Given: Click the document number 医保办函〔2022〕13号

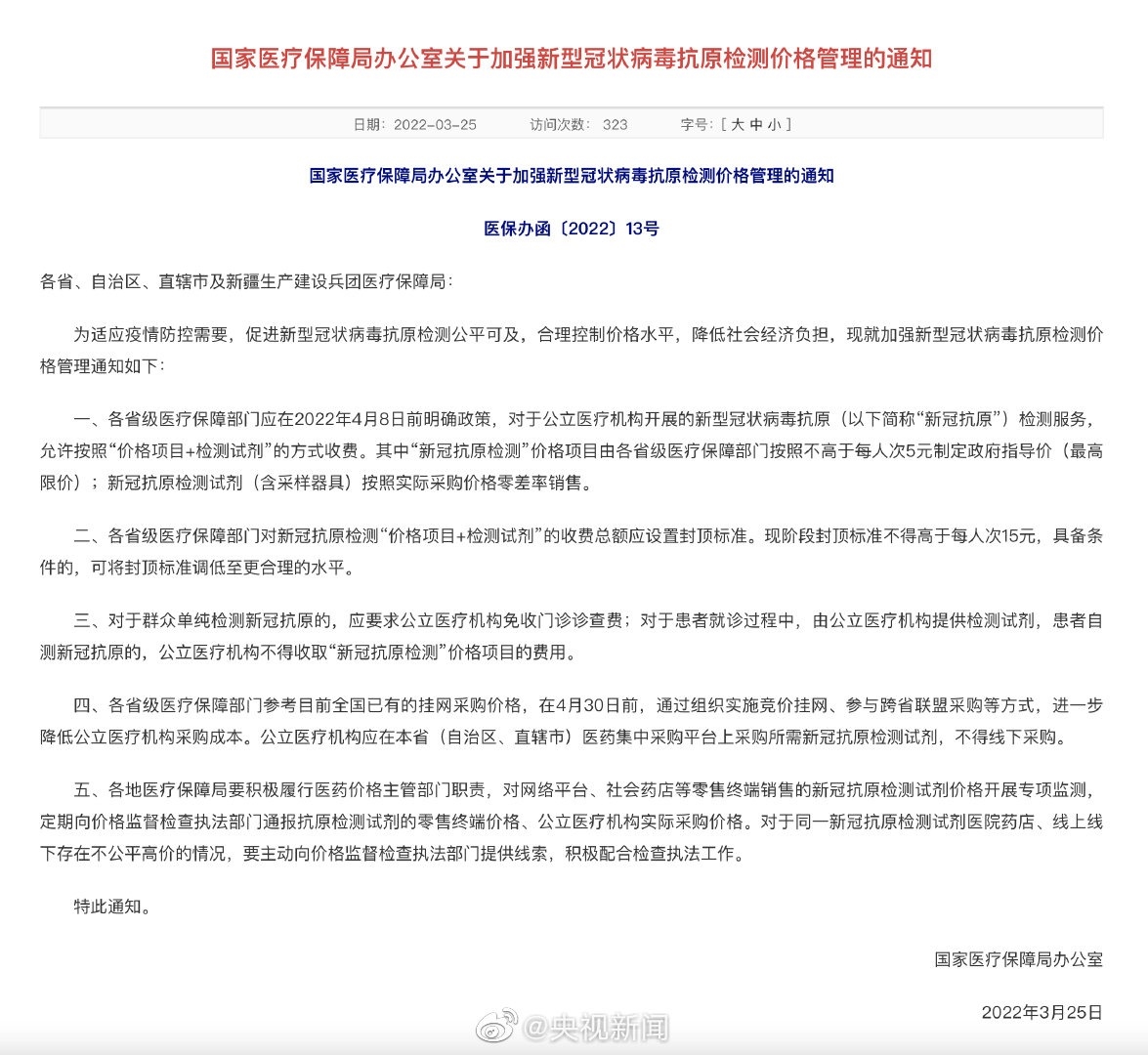Looking at the screenshot, I should pyautogui.click(x=572, y=229).
